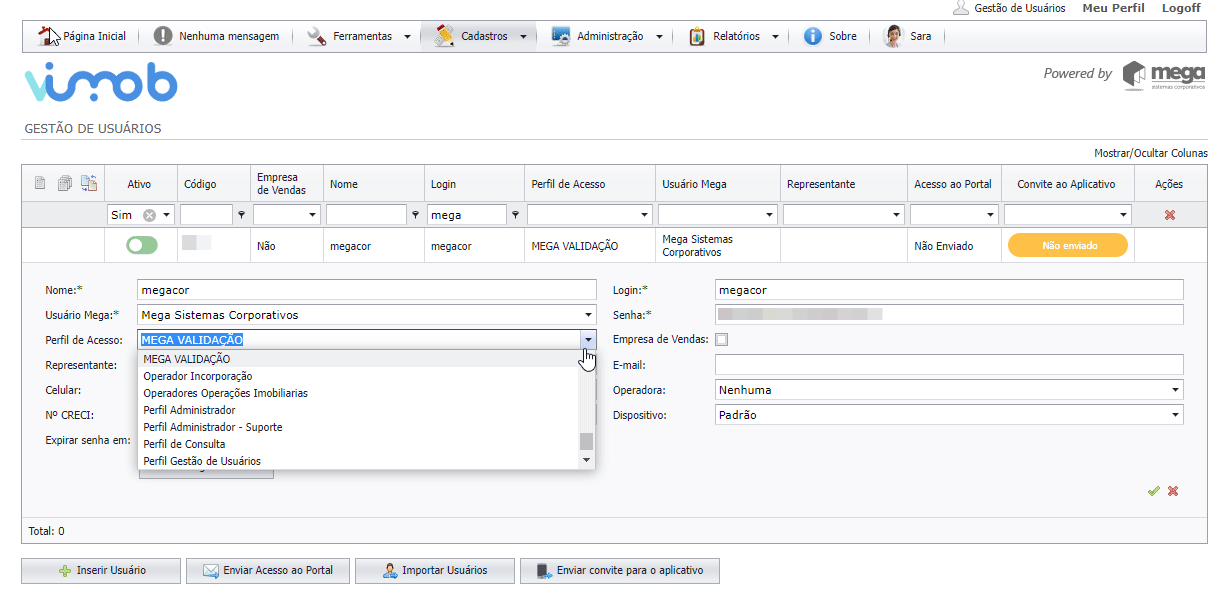Clear all filters with red X under Ações

click(1169, 215)
